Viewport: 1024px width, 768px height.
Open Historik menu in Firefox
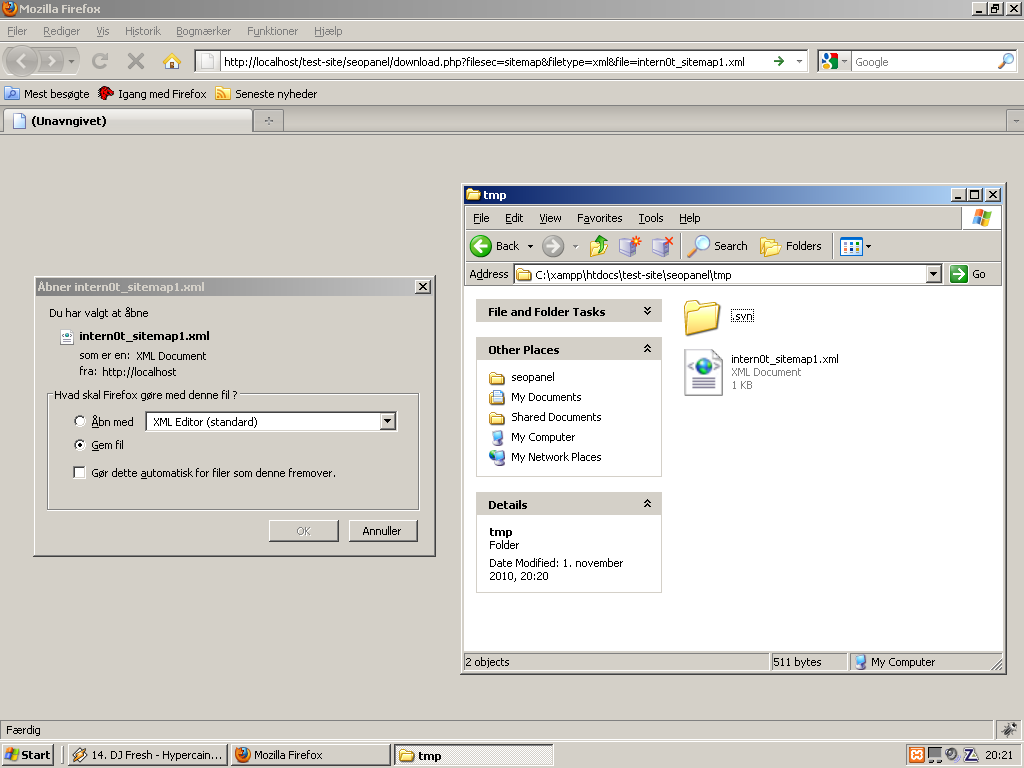click(x=142, y=31)
